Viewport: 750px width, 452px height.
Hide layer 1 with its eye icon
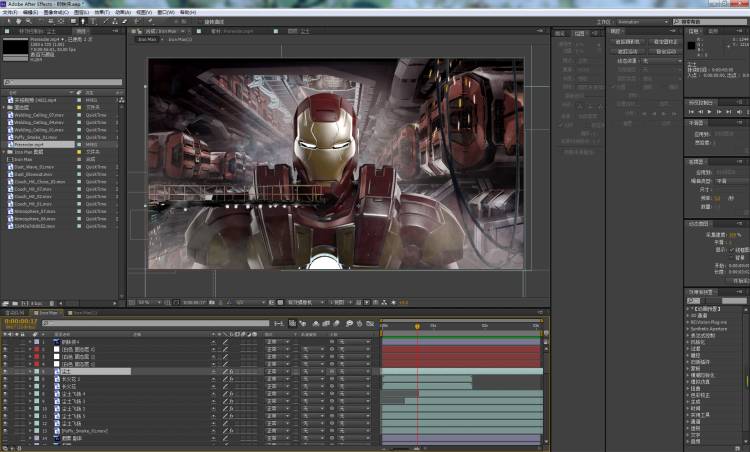click(5, 342)
